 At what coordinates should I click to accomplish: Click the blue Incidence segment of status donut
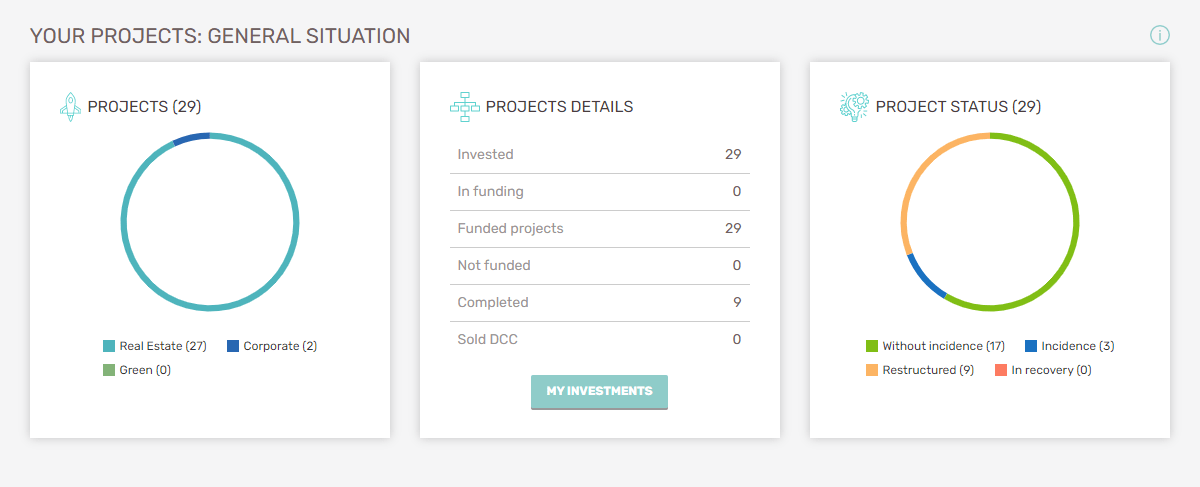[925, 277]
